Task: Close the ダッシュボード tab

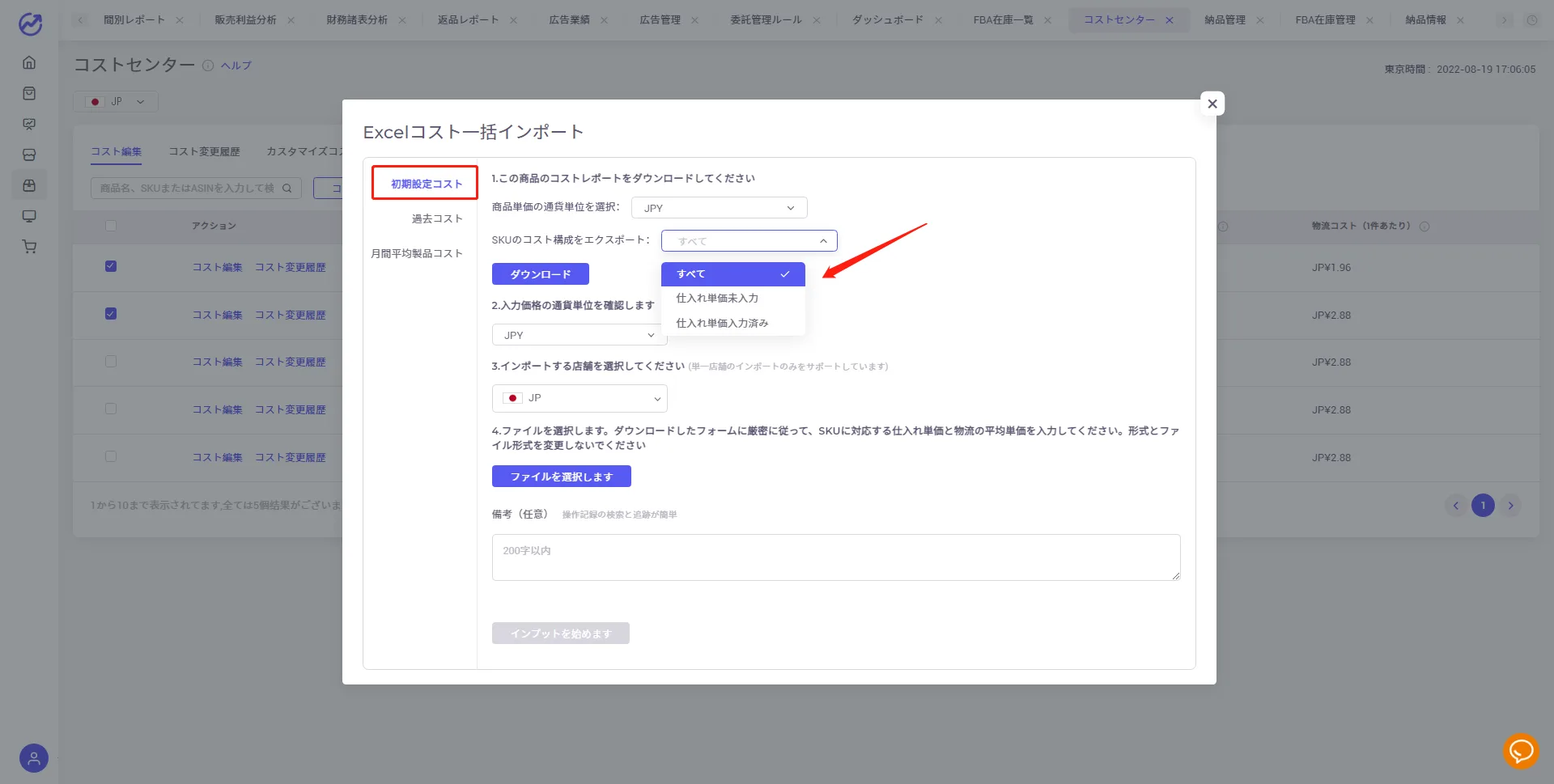Action: 938,20
